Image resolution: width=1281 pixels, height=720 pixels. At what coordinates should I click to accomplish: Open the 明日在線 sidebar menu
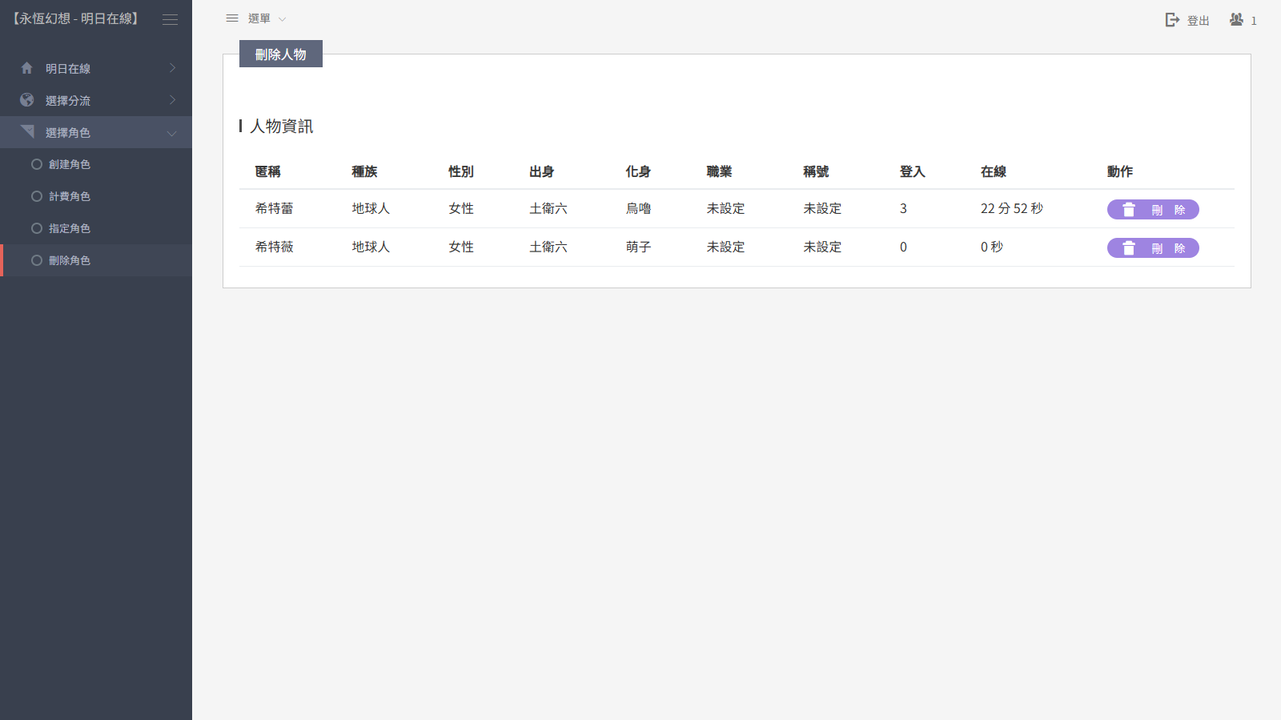click(96, 68)
